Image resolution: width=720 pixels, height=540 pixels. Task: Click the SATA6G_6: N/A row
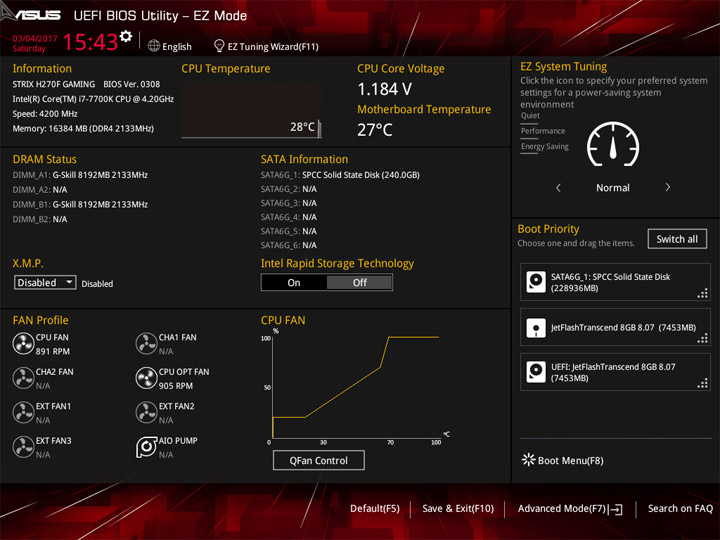pyautogui.click(x=289, y=245)
